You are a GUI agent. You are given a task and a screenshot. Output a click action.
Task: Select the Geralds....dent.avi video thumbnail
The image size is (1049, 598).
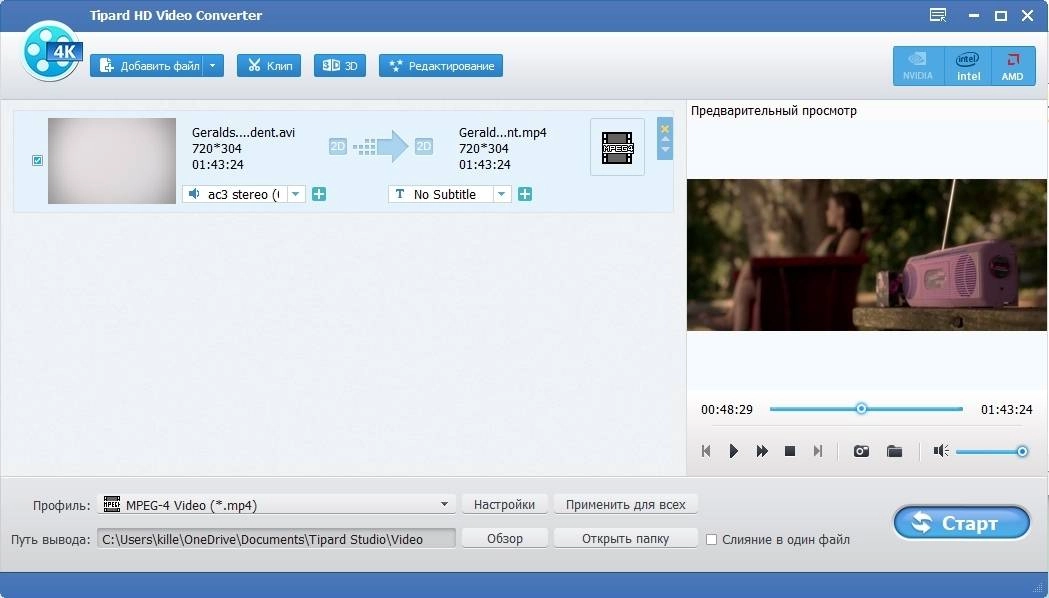click(112, 161)
